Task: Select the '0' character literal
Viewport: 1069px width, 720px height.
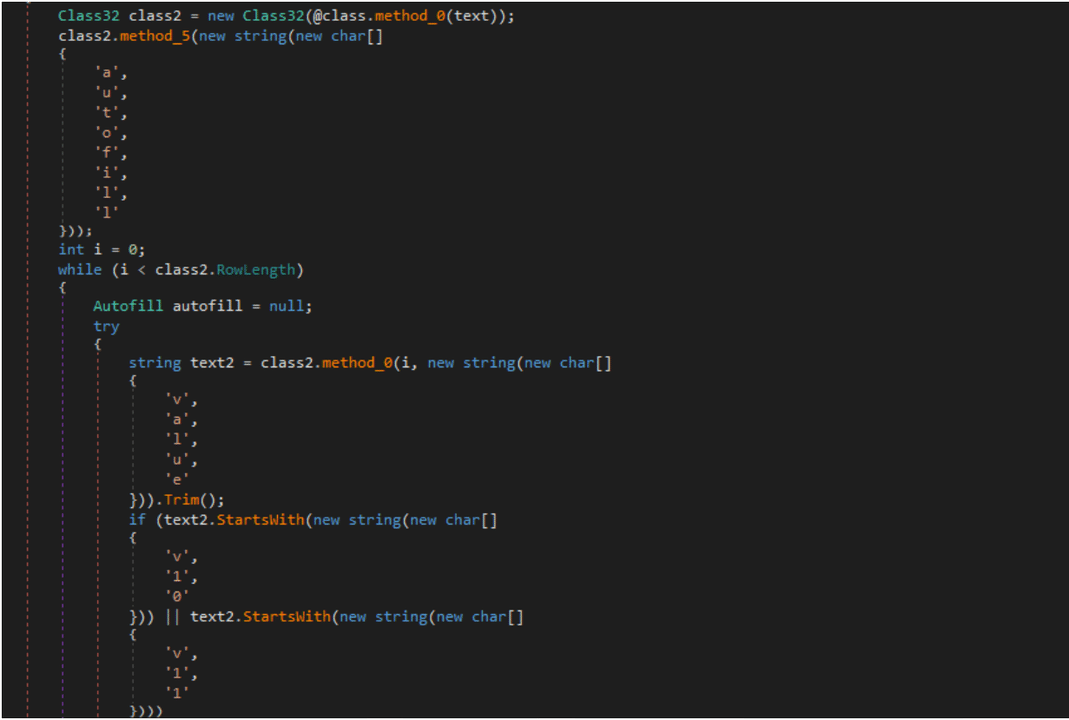Action: (177, 596)
